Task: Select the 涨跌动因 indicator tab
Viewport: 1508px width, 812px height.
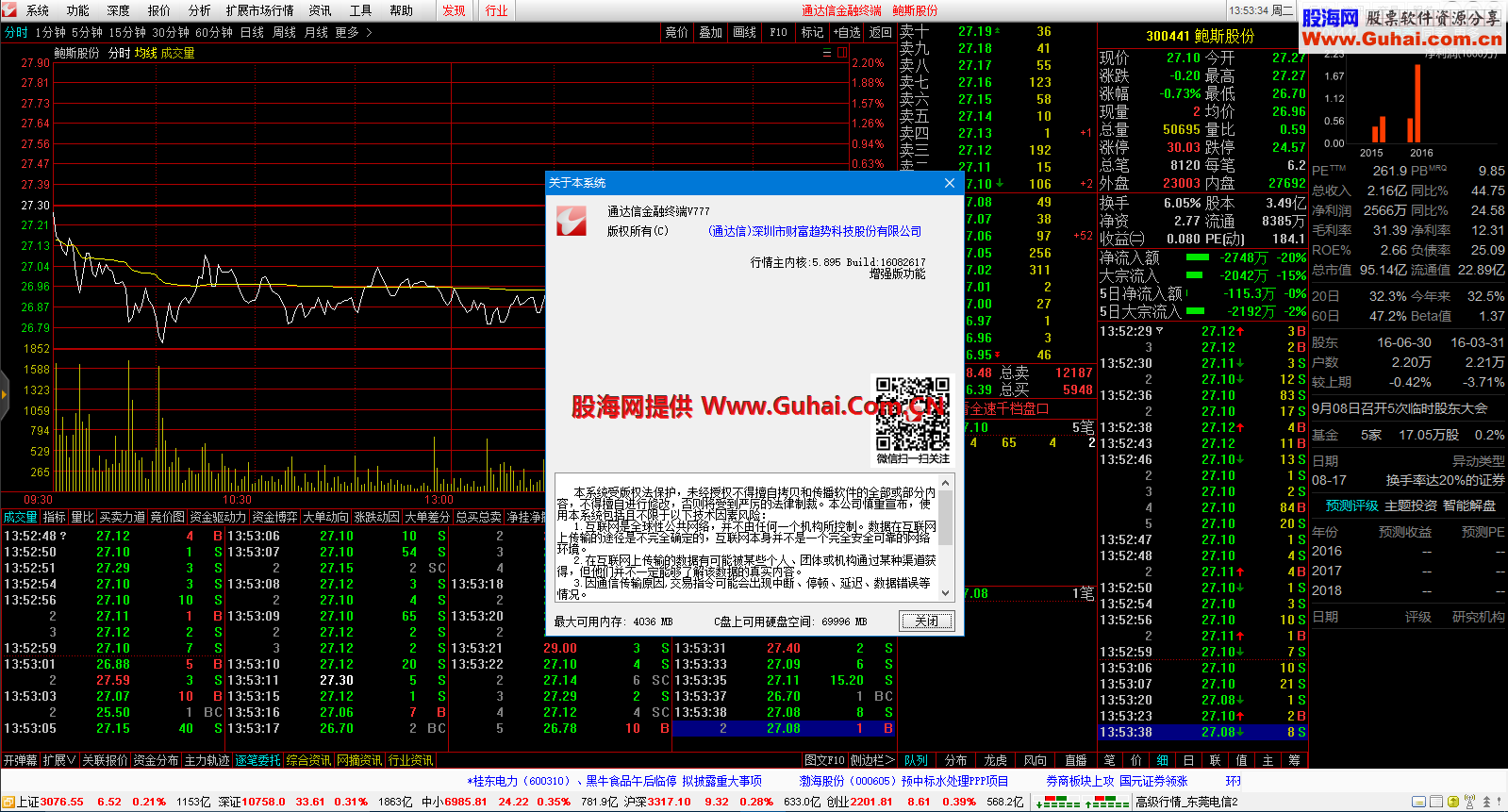Action: click(x=376, y=517)
